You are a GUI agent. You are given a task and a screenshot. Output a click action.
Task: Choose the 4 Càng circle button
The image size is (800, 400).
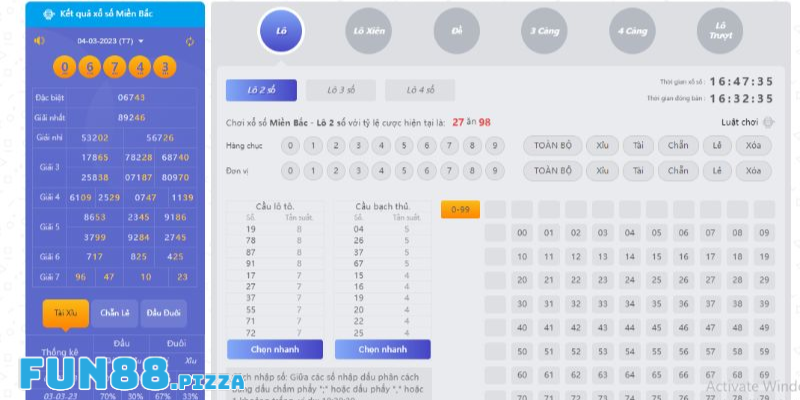coord(632,31)
